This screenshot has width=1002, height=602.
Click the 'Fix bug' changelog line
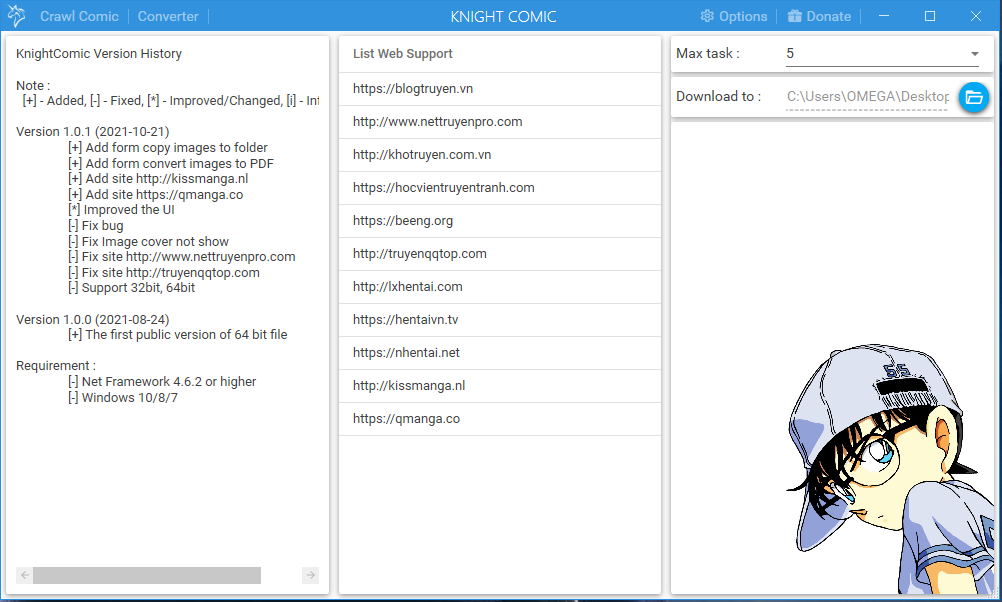pyautogui.click(x=96, y=226)
